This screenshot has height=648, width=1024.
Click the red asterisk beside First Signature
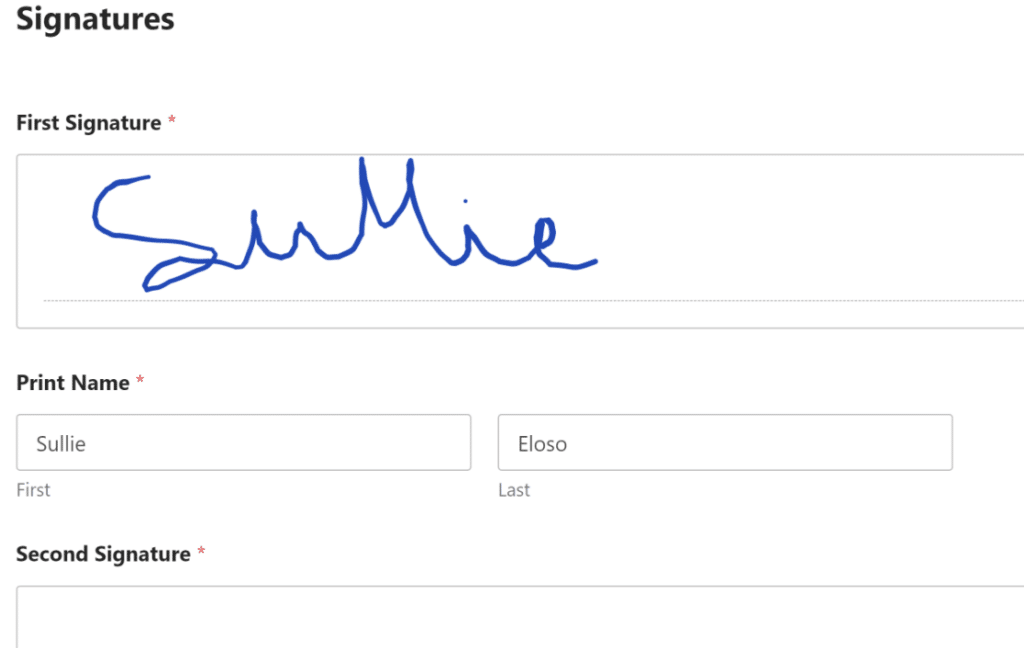pyautogui.click(x=171, y=120)
